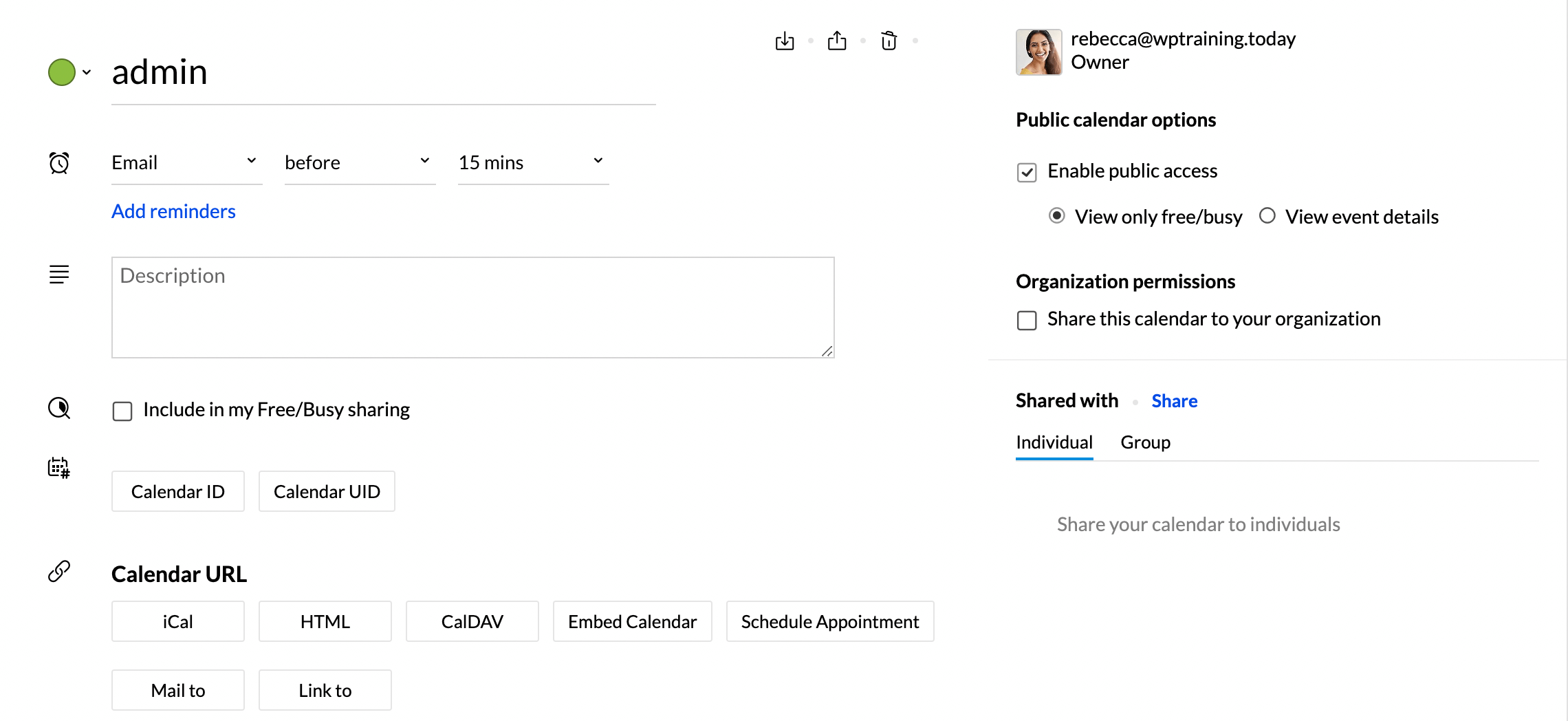1568x721 pixels.
Task: Uncheck Enable public access
Action: coord(1027,172)
